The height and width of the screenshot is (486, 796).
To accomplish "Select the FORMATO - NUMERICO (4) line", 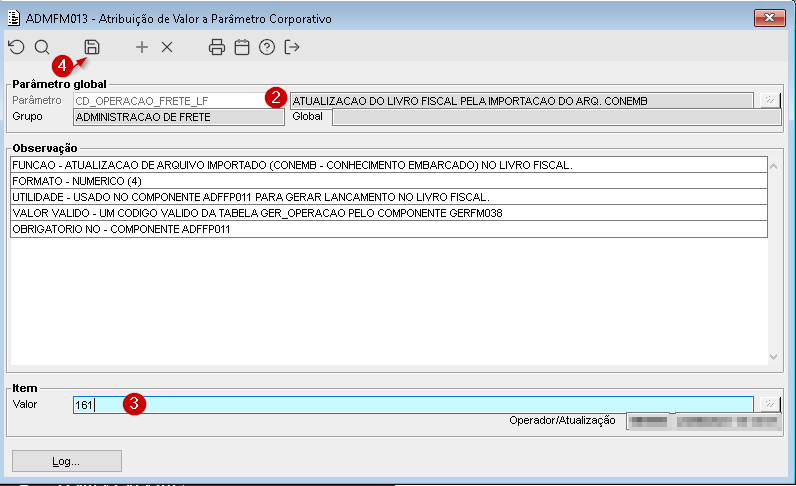I will tap(389, 181).
